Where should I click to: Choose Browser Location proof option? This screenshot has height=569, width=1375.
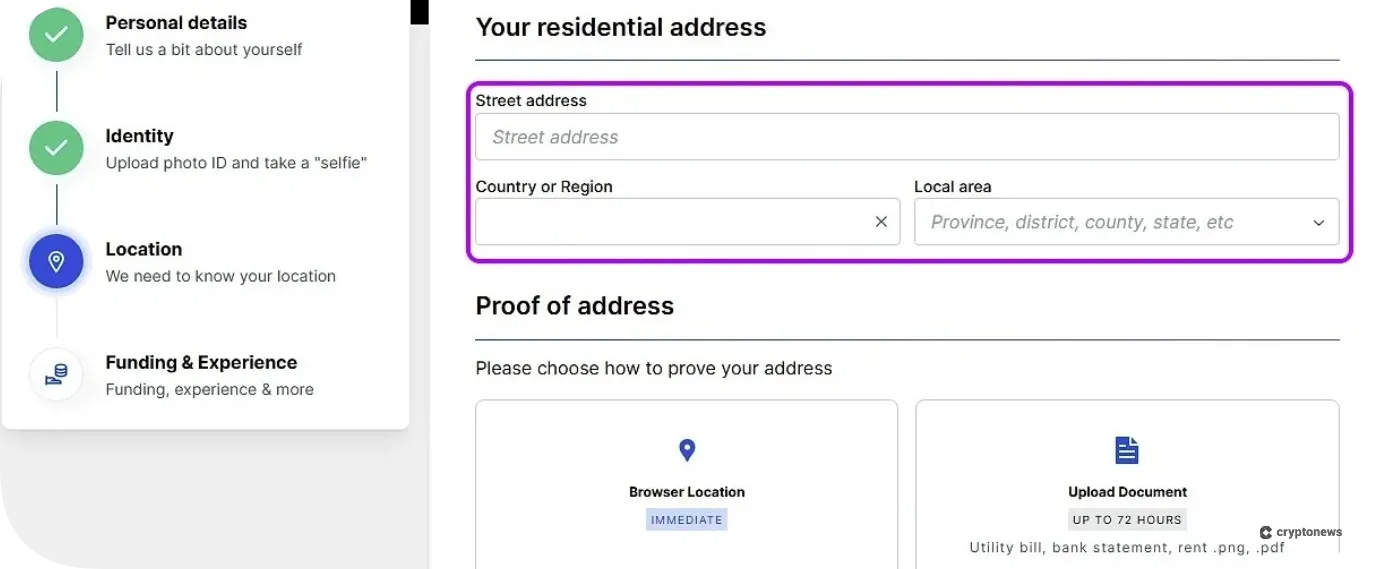coord(687,492)
